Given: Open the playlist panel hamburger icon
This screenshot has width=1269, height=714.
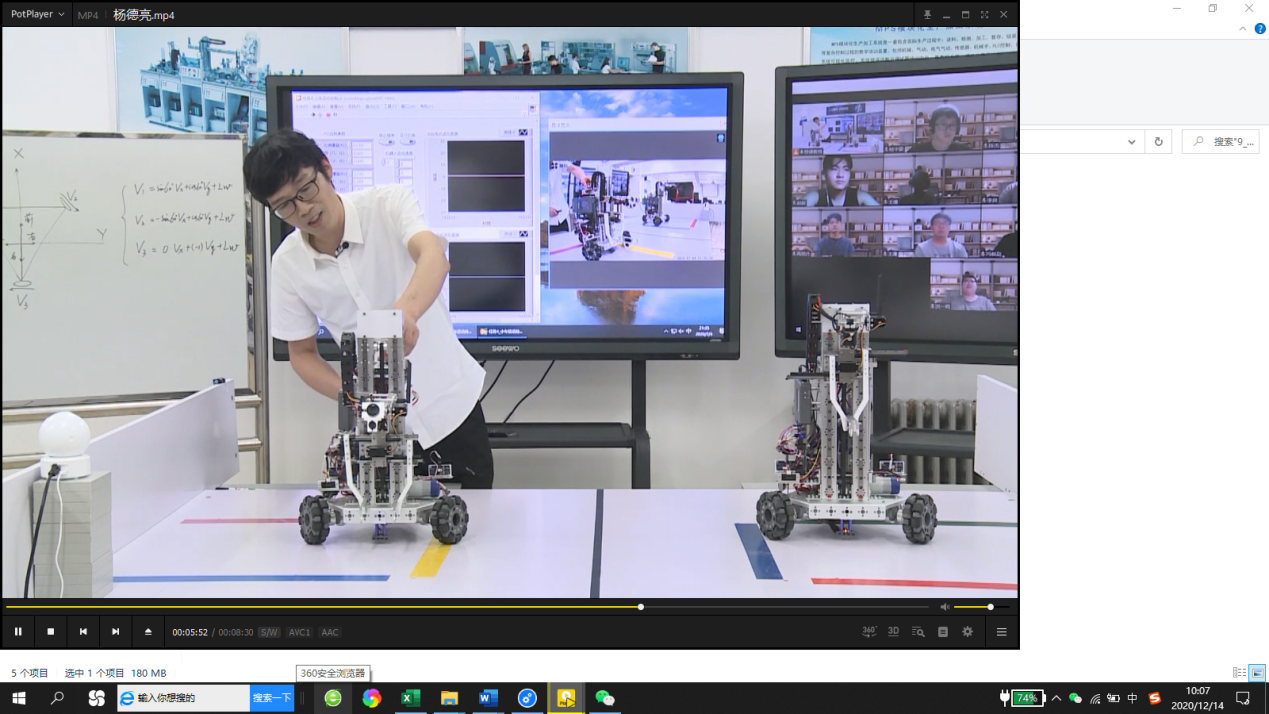Looking at the screenshot, I should click(1001, 632).
